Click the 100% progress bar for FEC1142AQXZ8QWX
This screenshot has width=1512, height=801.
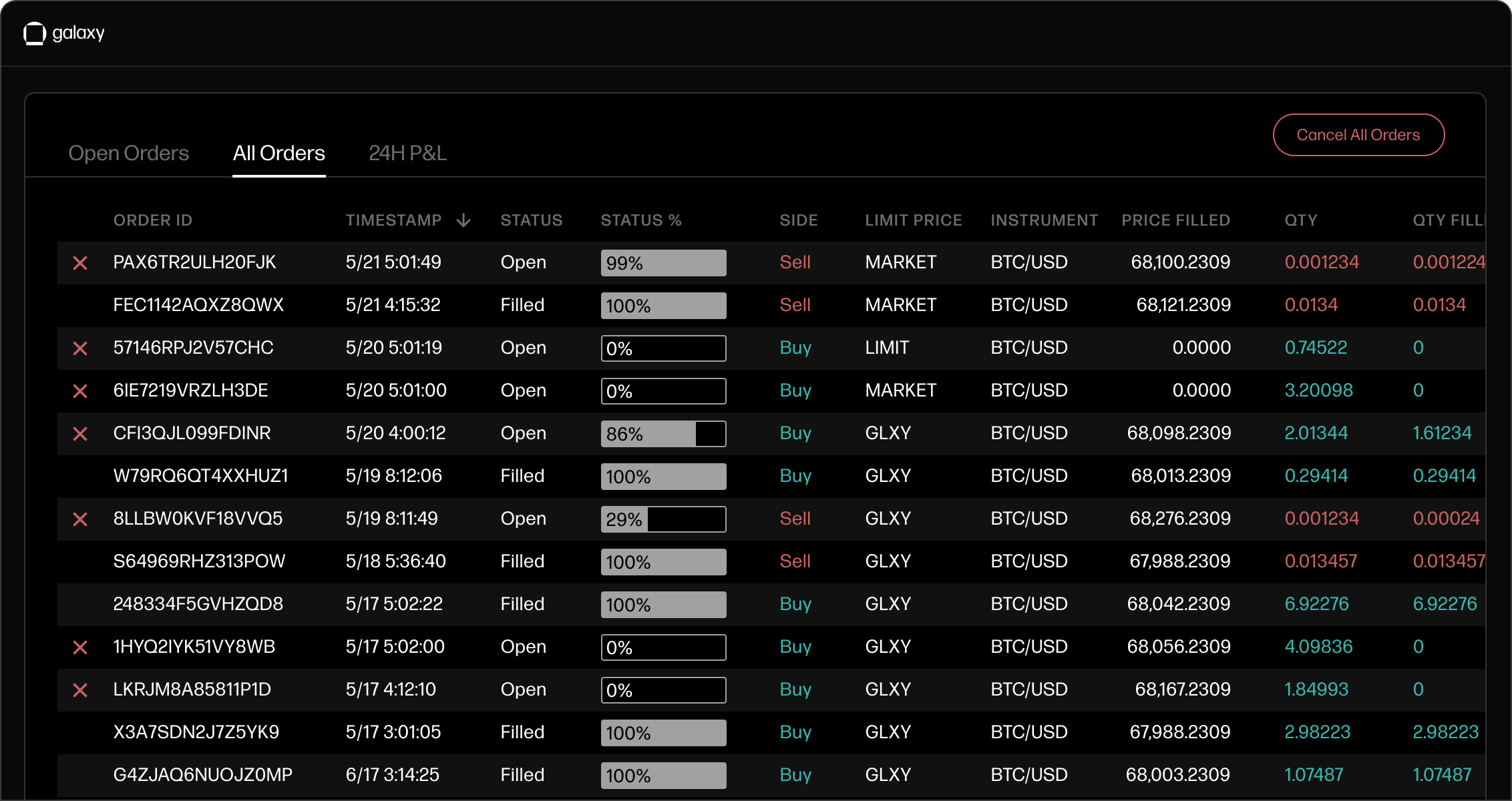click(664, 306)
